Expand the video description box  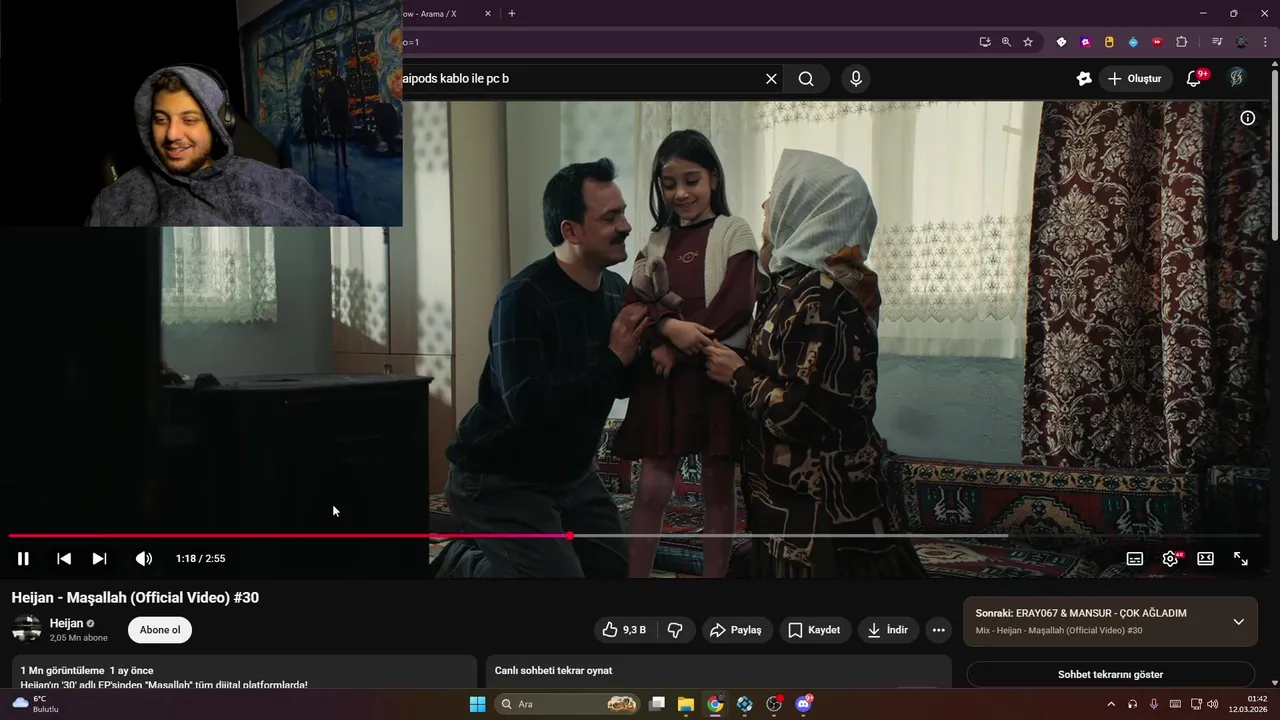tap(243, 674)
